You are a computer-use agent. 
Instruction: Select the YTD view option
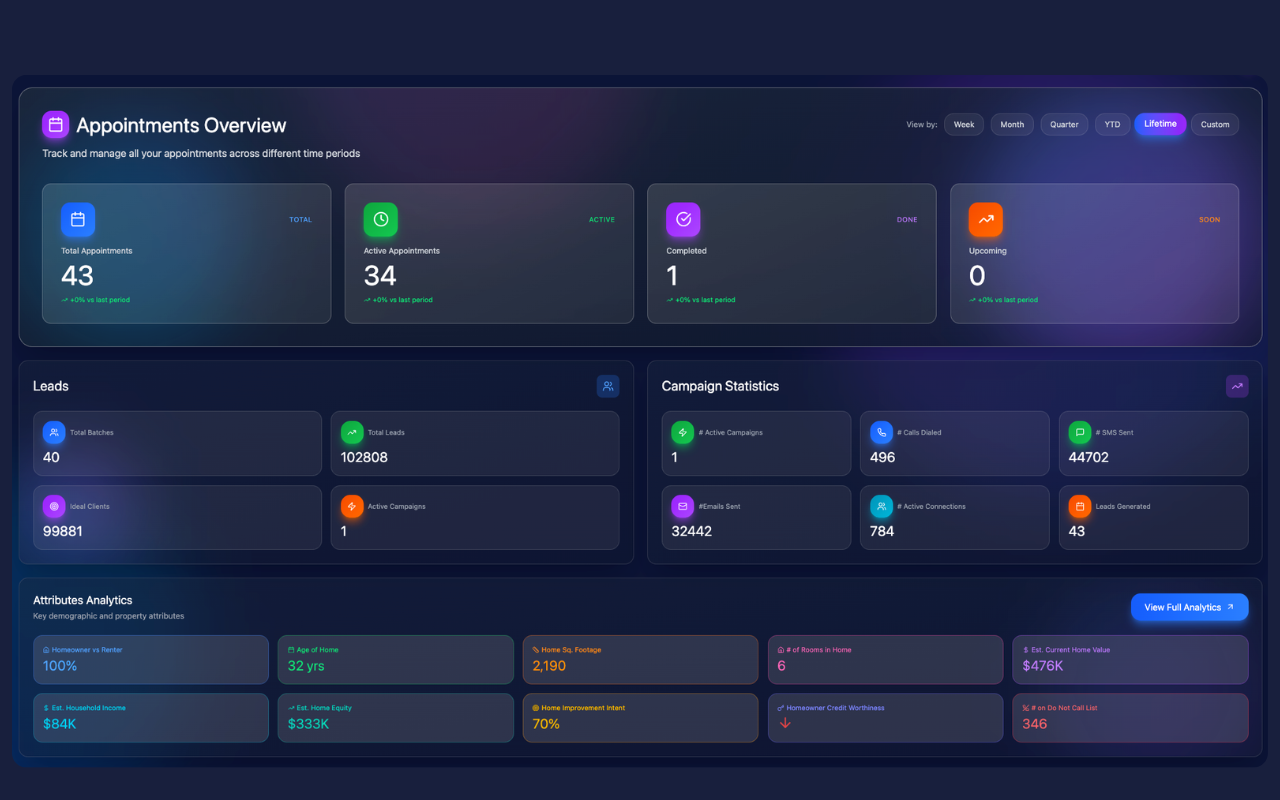click(x=1113, y=125)
